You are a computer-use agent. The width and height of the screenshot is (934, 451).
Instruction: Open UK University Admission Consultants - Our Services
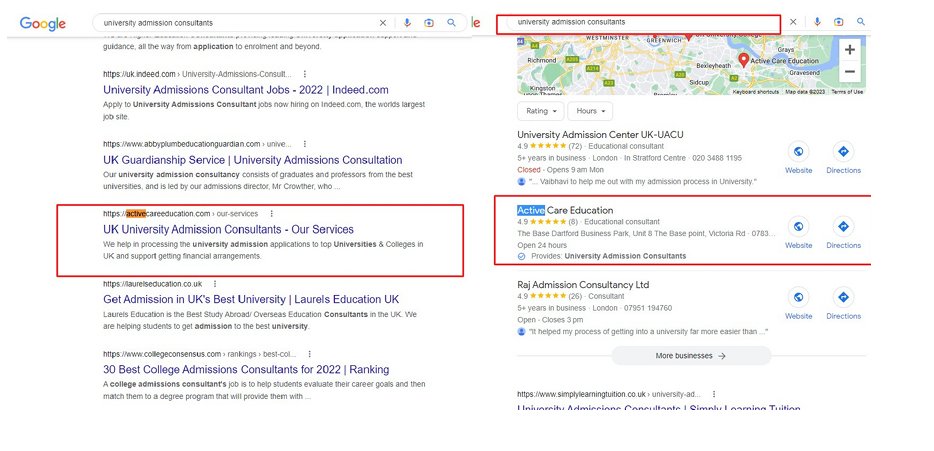(x=228, y=230)
